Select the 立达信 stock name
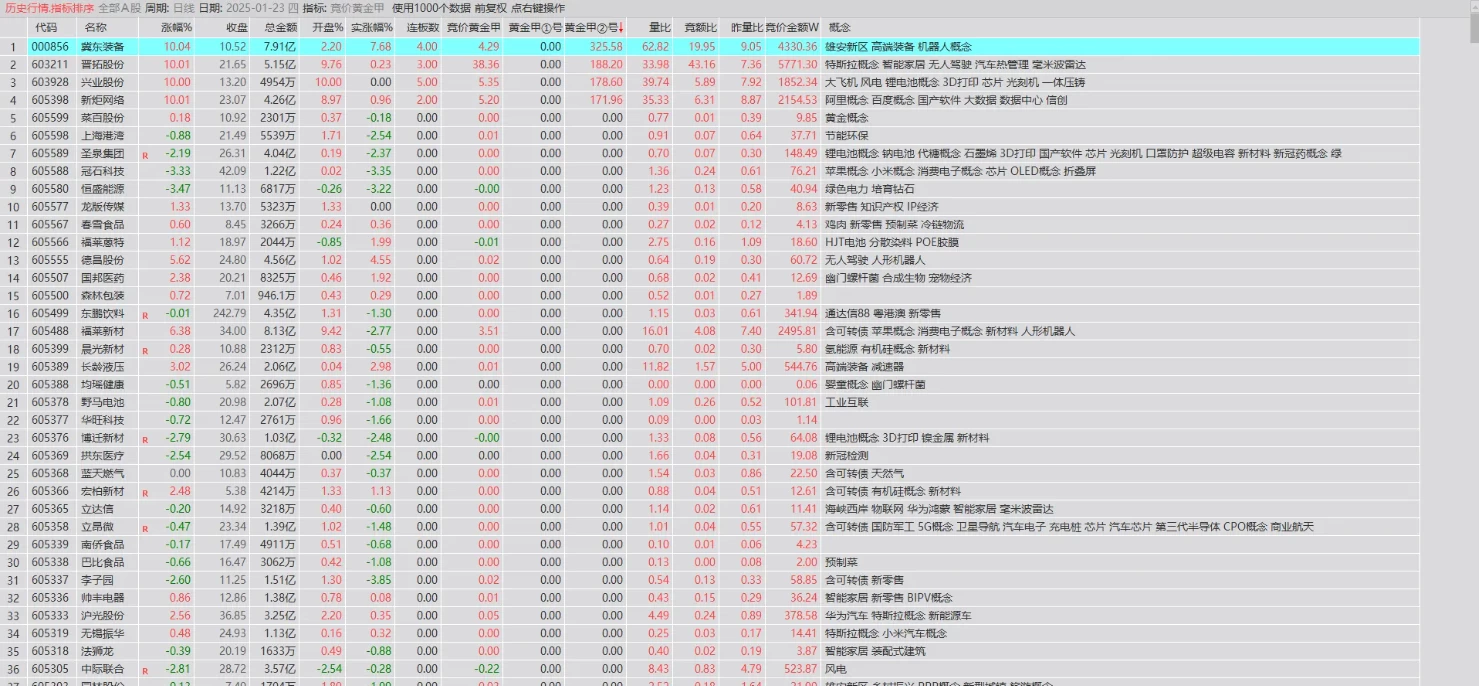This screenshot has width=1479, height=686. click(97, 509)
